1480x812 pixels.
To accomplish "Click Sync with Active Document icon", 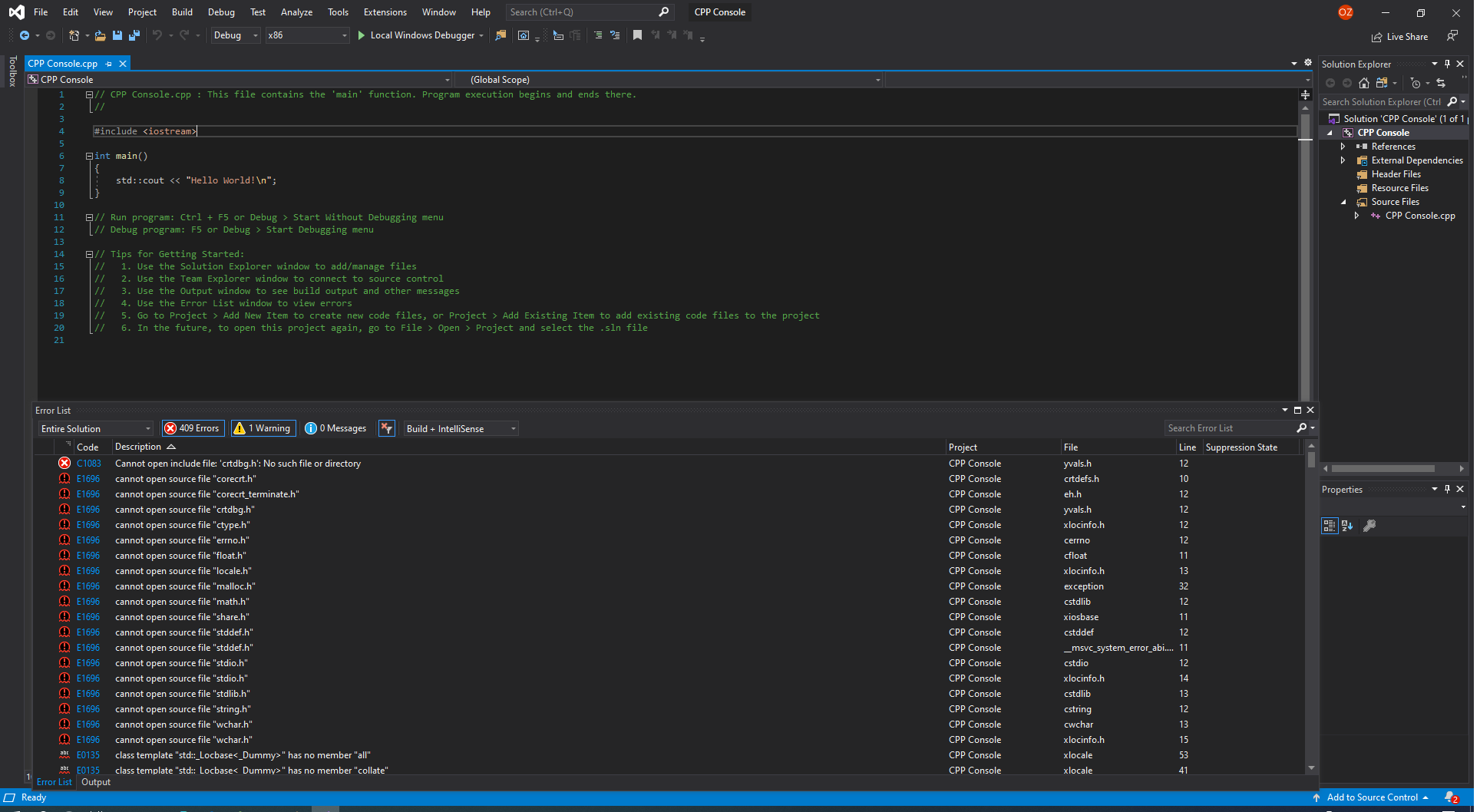I will point(1441,83).
